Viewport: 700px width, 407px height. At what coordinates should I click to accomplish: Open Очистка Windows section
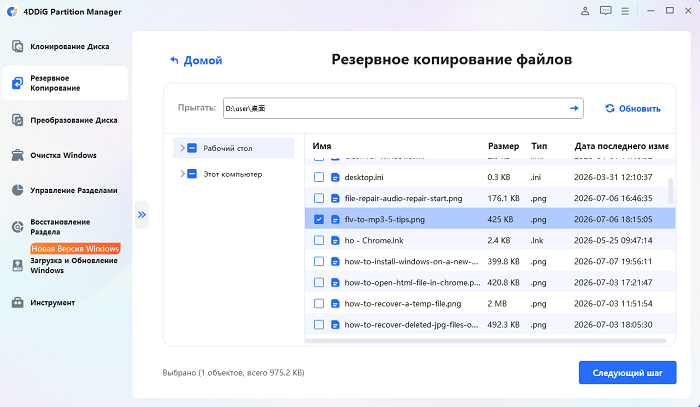point(65,155)
